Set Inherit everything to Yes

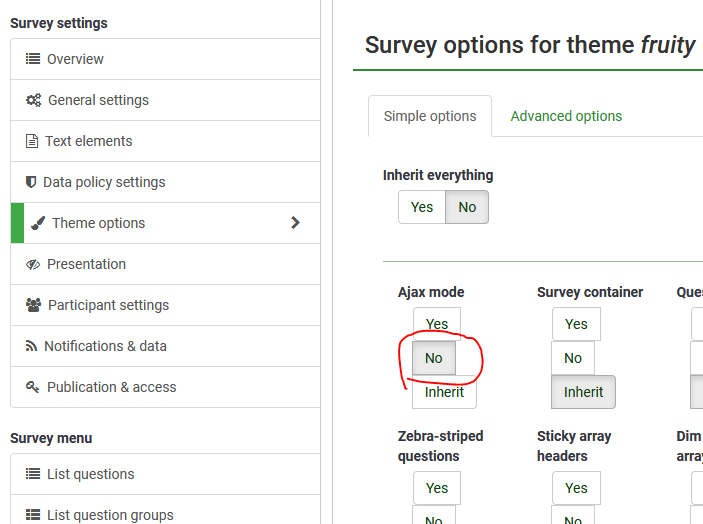pyautogui.click(x=422, y=207)
